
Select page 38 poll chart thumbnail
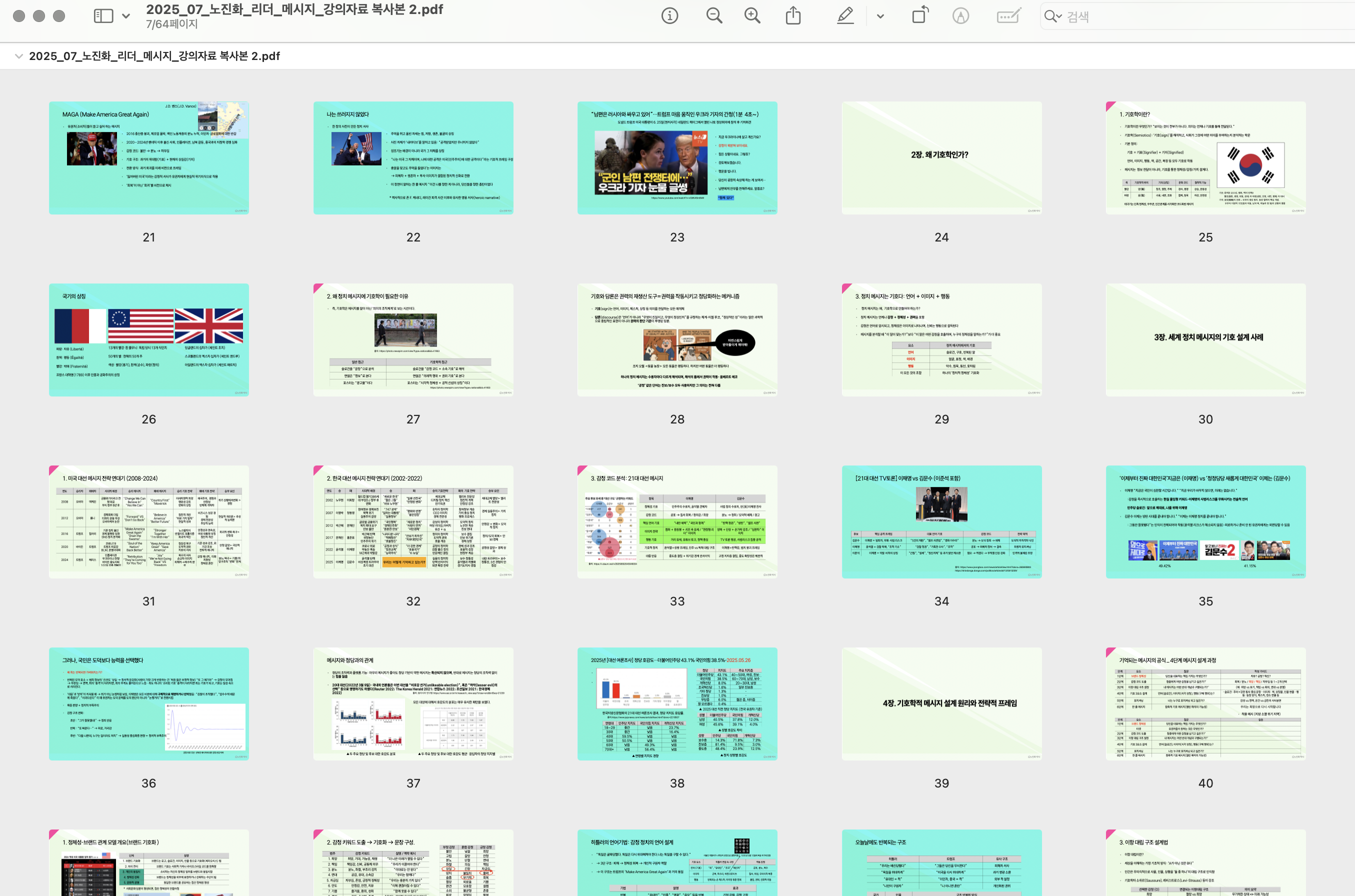677,703
